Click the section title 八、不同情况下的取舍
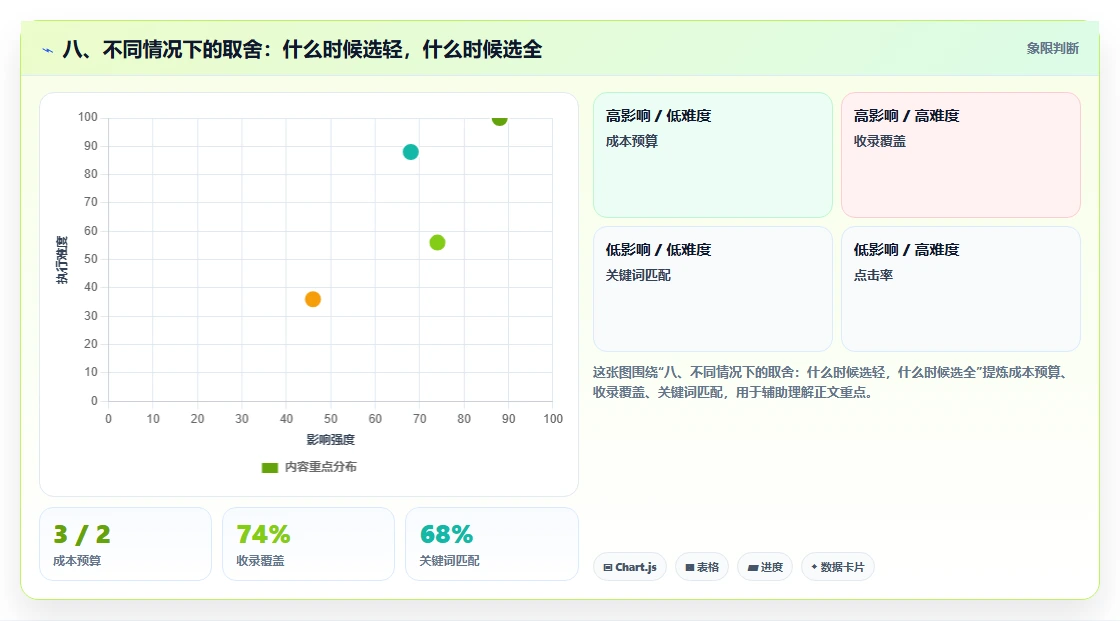Viewport: 1120px width, 621px height. [x=302, y=49]
